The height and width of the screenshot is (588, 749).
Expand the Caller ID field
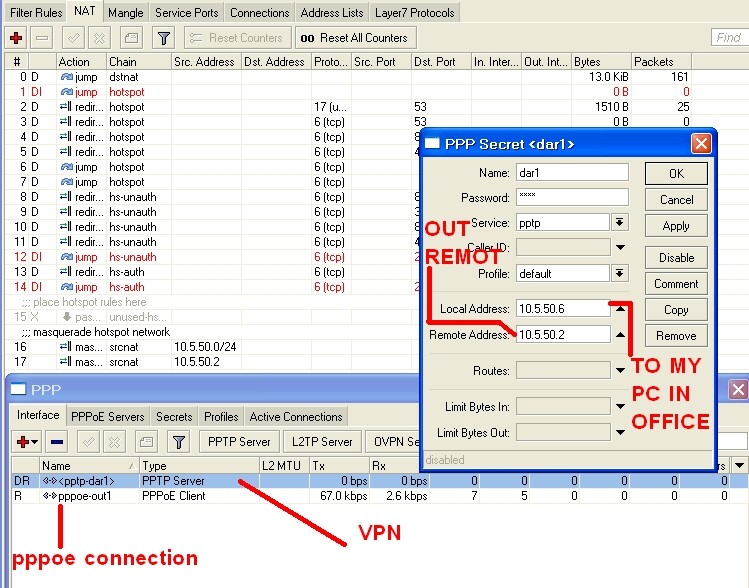point(620,247)
